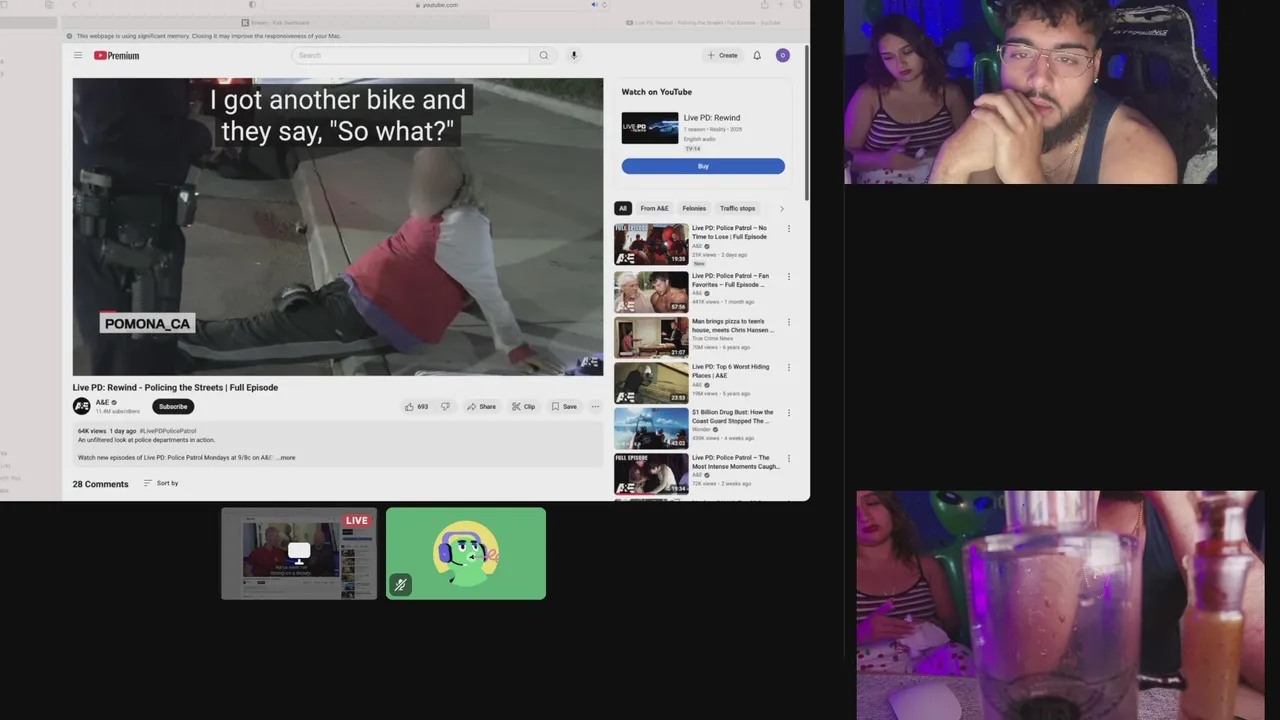Show more filter chips with the right chevron
Screen dimensions: 1280x720
tap(781, 208)
